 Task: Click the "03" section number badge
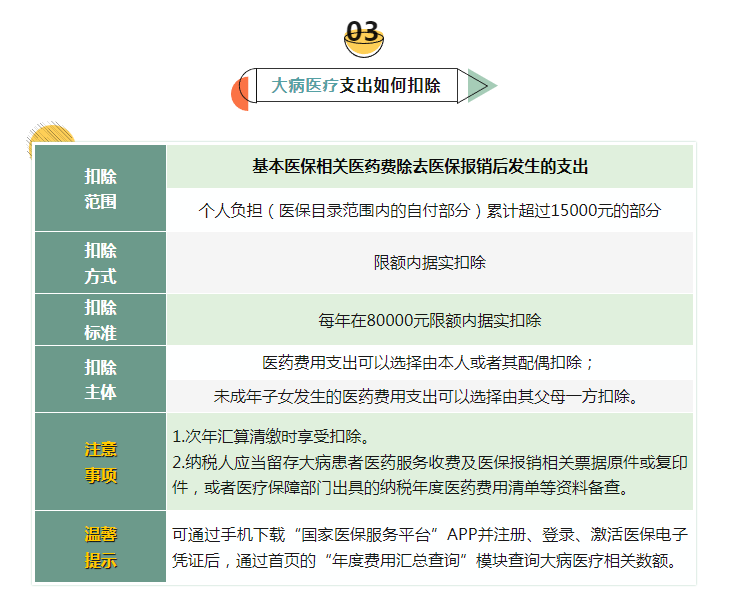coord(364,38)
